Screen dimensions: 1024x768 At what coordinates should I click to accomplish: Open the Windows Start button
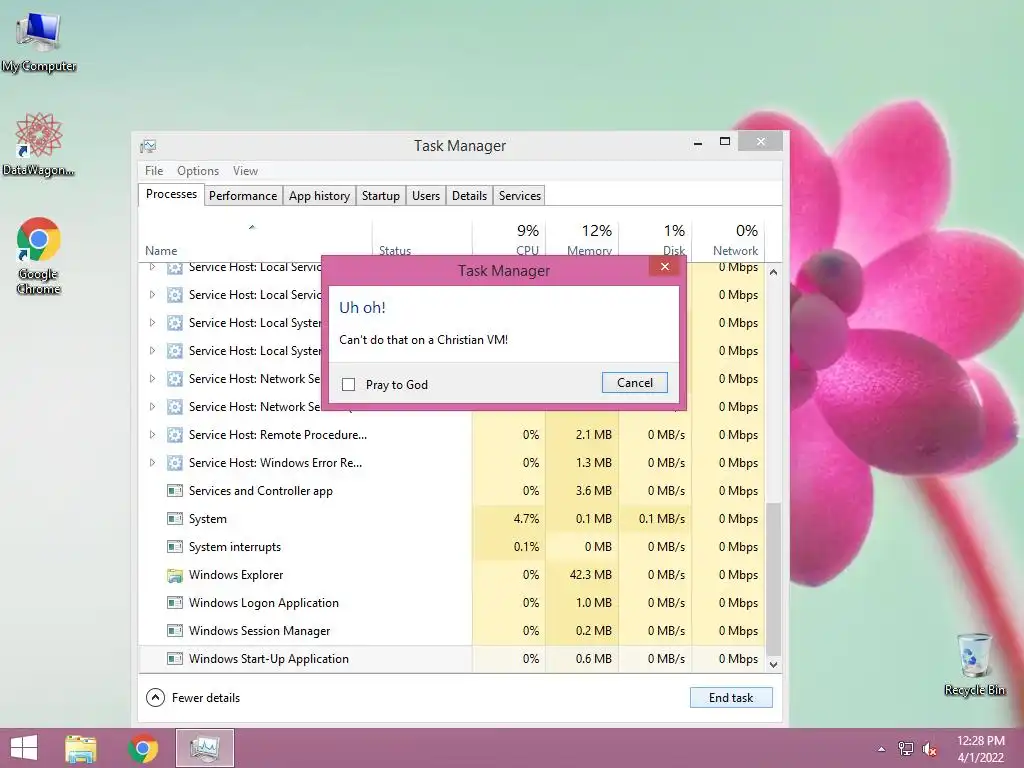point(24,748)
